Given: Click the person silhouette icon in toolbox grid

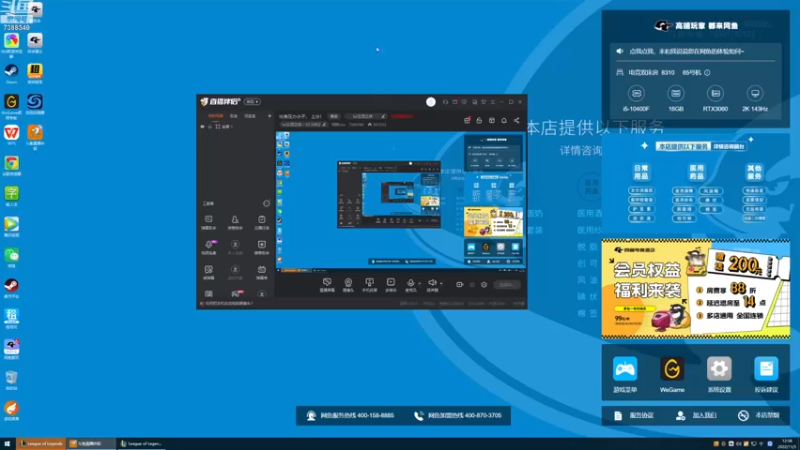Looking at the screenshot, I should tap(235, 219).
